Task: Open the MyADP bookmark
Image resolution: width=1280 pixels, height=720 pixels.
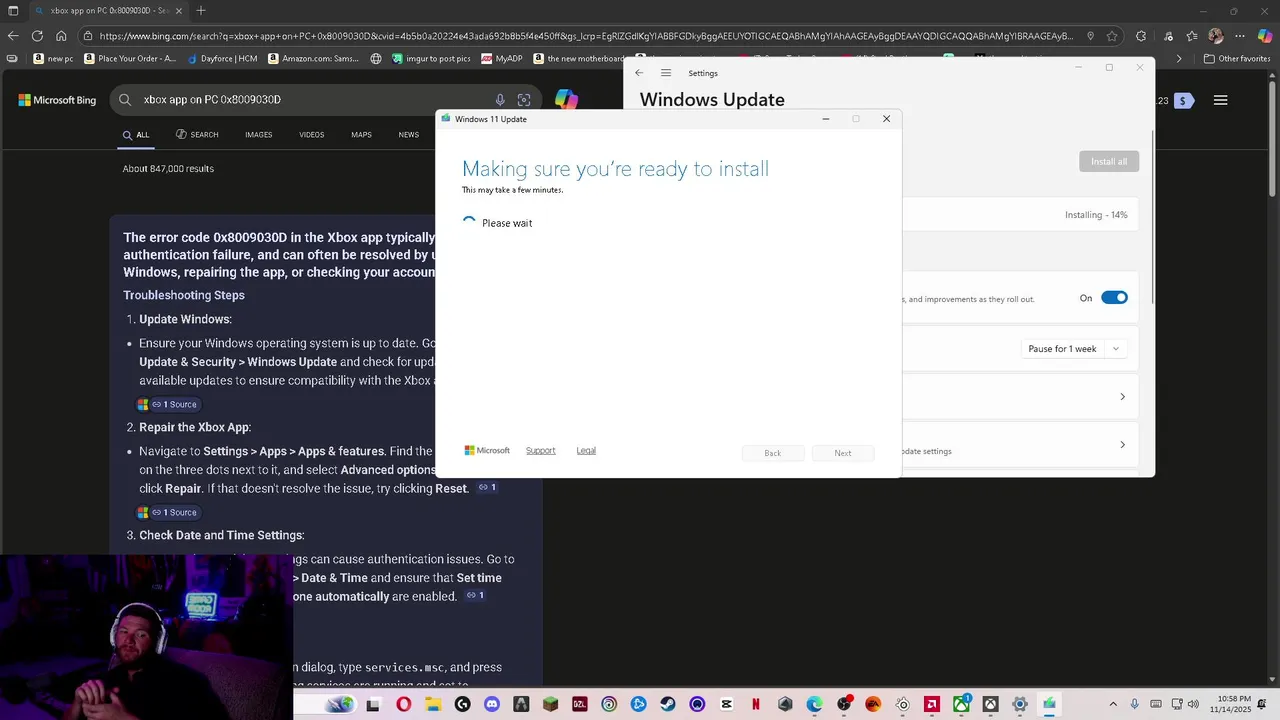Action: click(x=502, y=59)
